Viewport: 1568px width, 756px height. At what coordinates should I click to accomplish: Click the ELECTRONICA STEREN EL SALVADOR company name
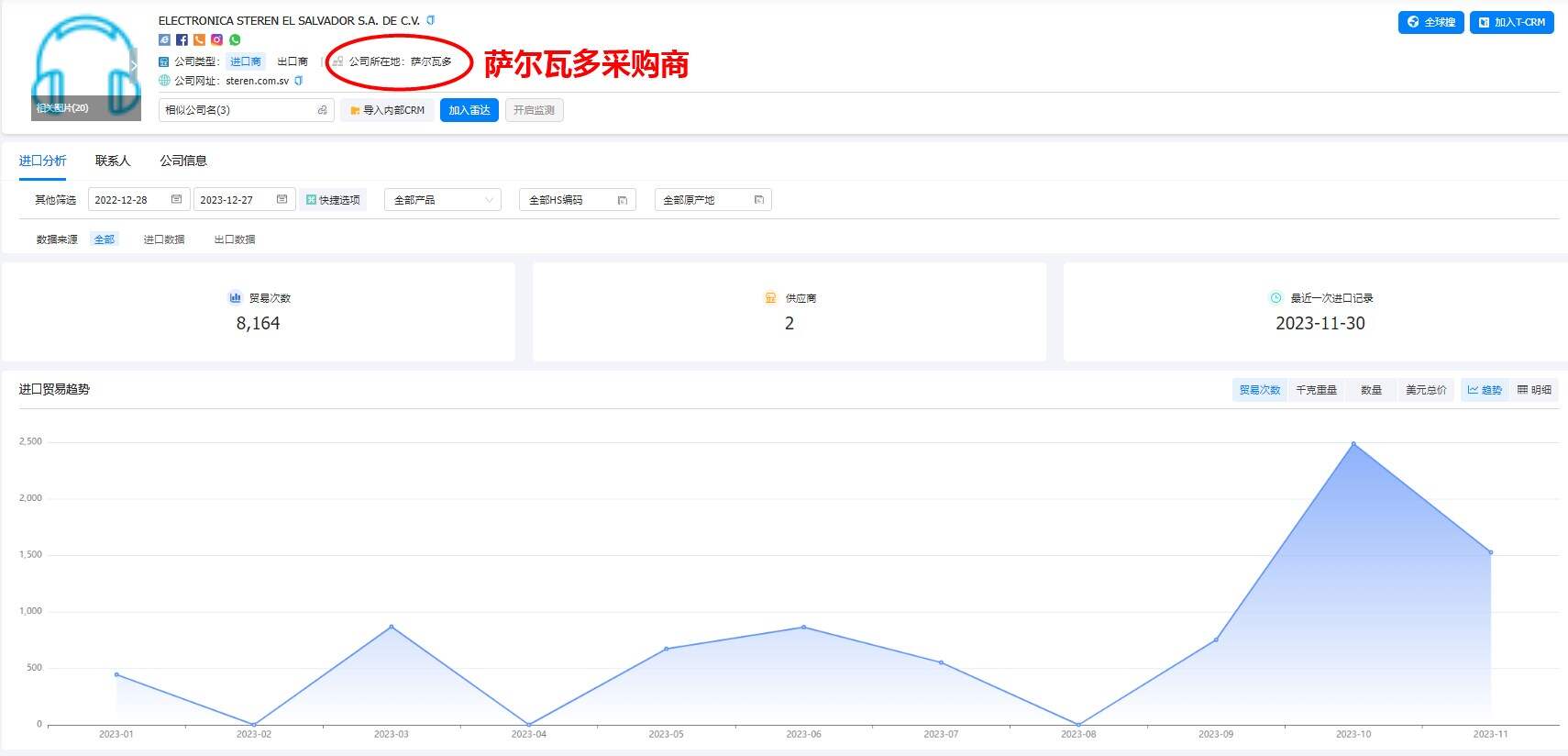pos(289,20)
